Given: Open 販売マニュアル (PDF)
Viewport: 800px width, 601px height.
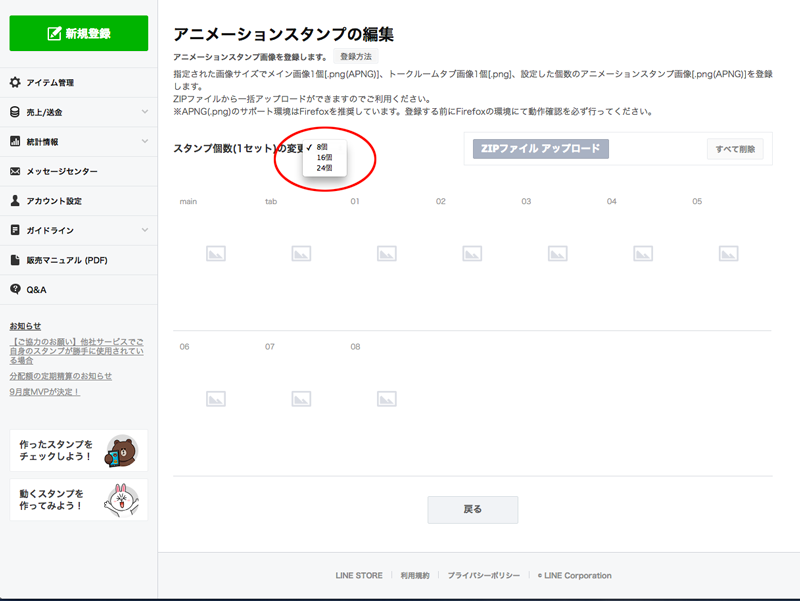Looking at the screenshot, I should (x=66, y=260).
